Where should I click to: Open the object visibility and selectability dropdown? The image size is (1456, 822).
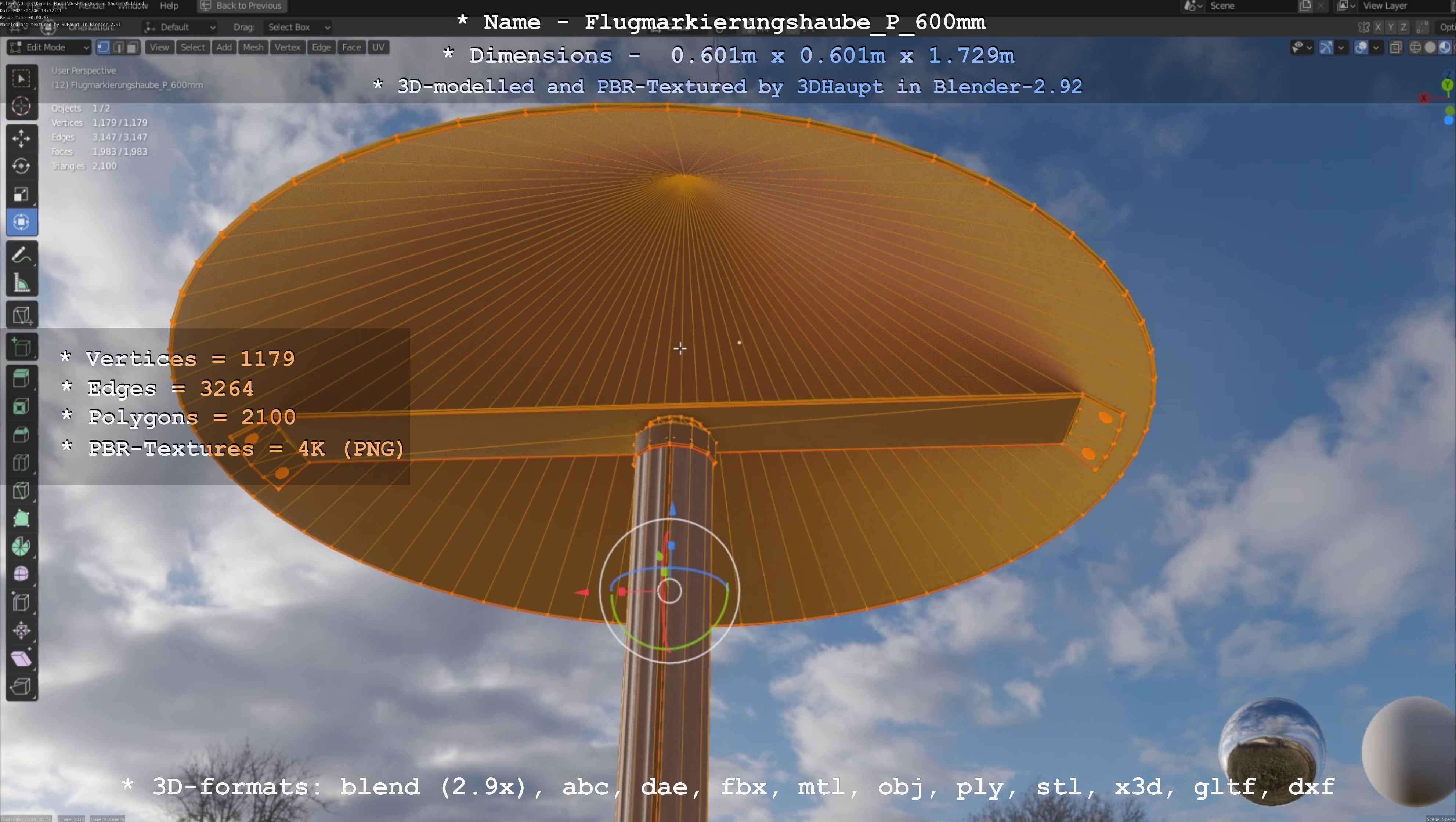(1302, 47)
